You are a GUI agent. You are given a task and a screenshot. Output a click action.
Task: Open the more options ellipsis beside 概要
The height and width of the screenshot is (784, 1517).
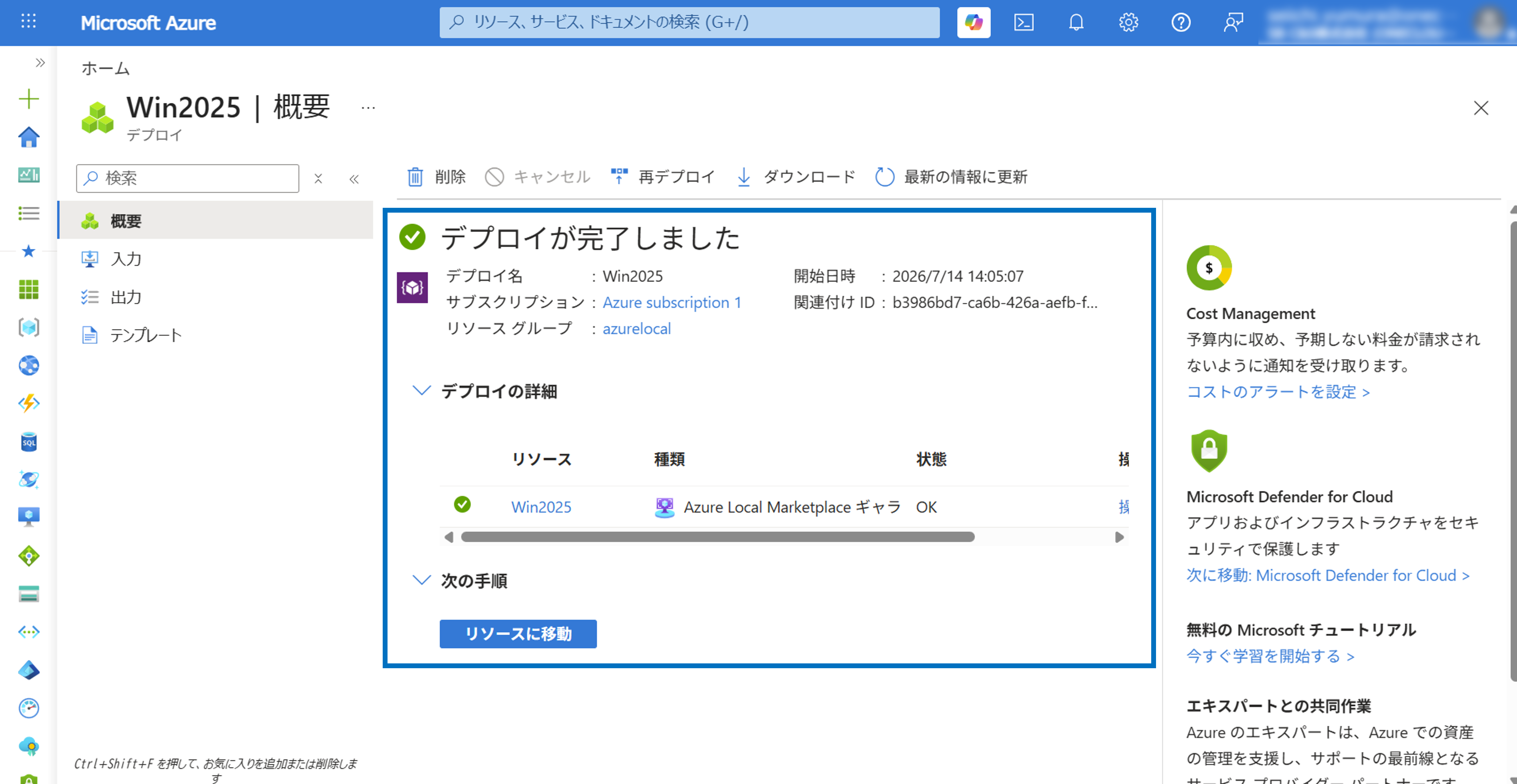[x=368, y=108]
